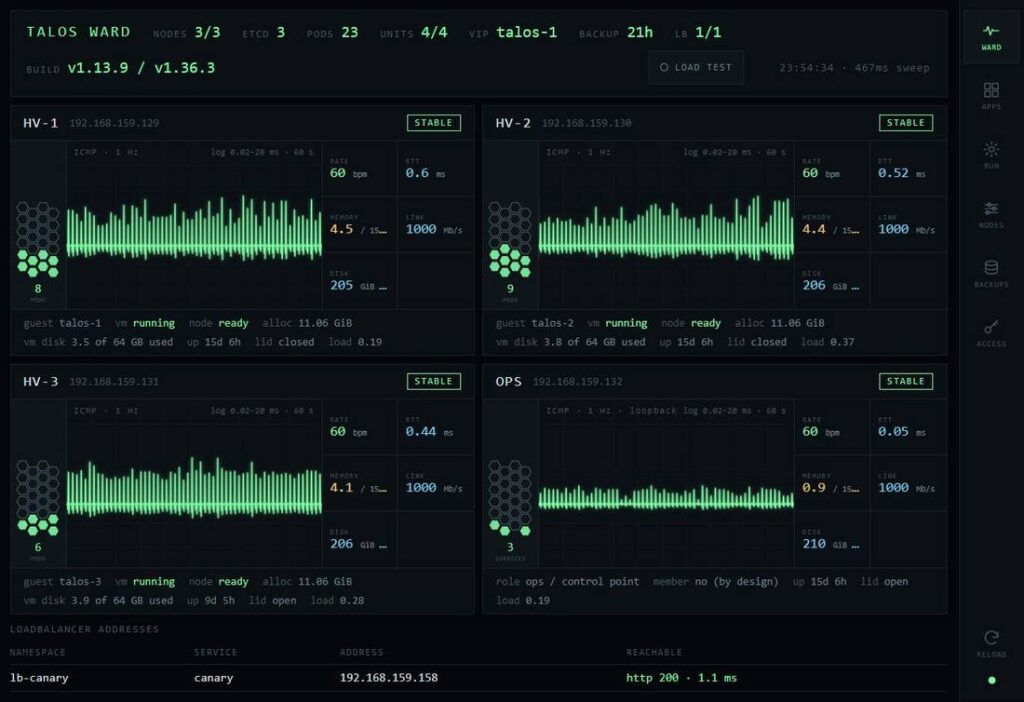Click the guest talos-2 label
Screen dimensions: 1024x702
[x=535, y=323]
